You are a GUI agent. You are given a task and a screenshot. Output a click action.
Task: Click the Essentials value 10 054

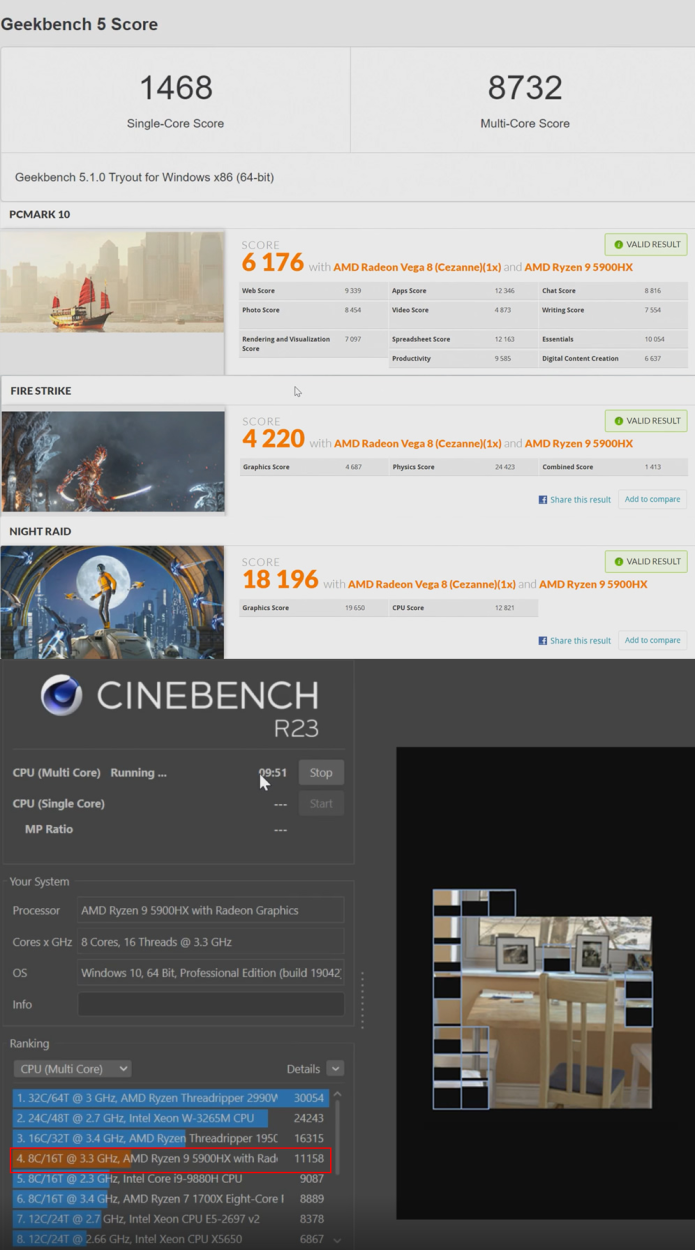point(653,339)
